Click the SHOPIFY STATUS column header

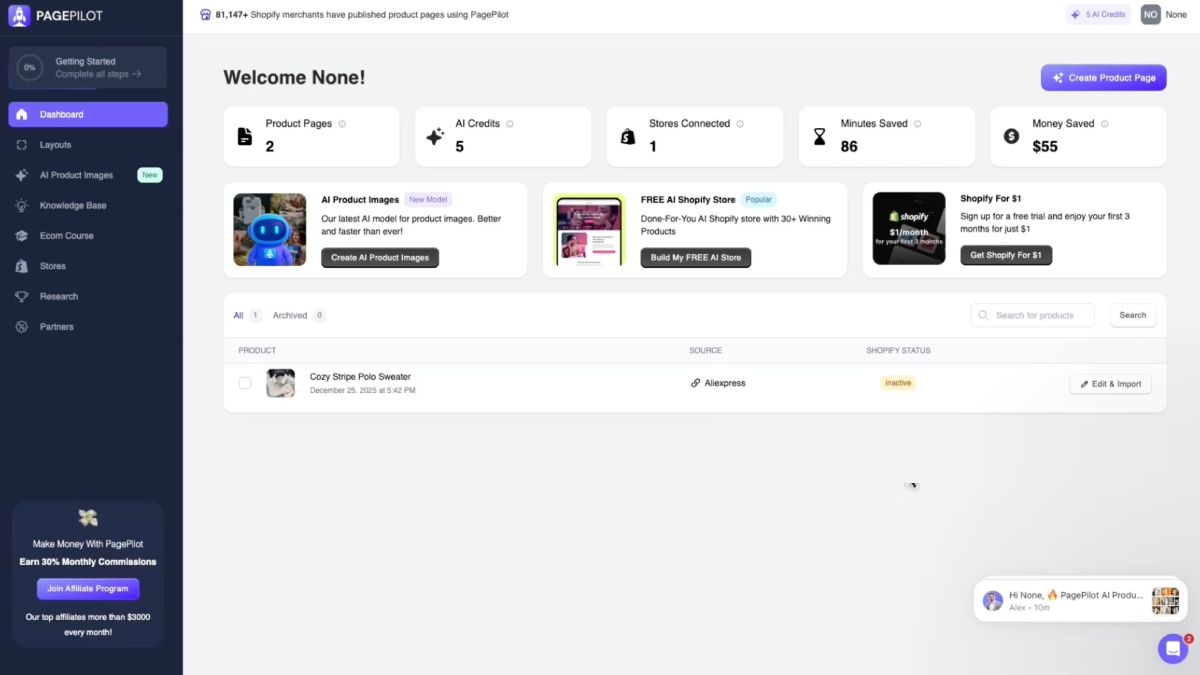[898, 351]
